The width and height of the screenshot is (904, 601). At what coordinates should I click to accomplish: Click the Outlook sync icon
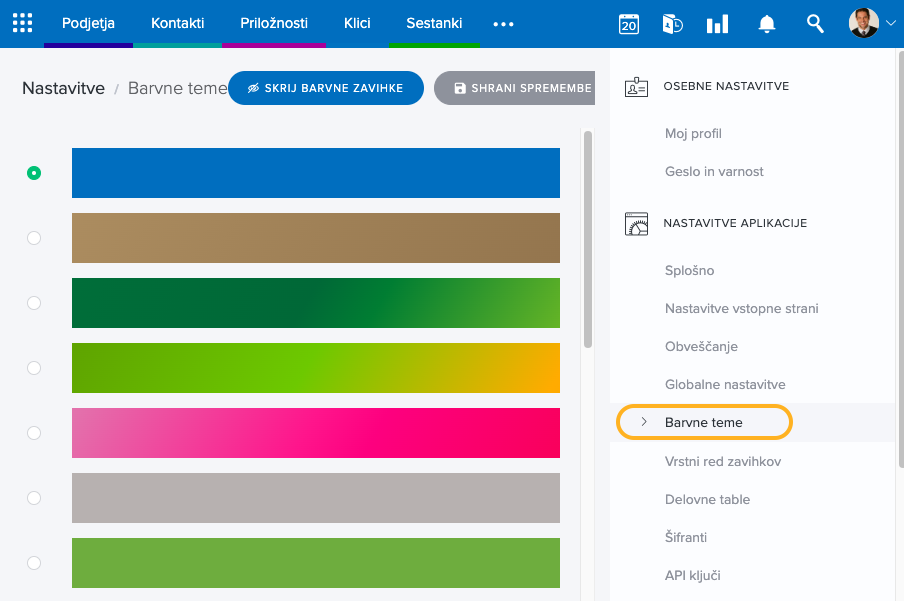point(672,24)
